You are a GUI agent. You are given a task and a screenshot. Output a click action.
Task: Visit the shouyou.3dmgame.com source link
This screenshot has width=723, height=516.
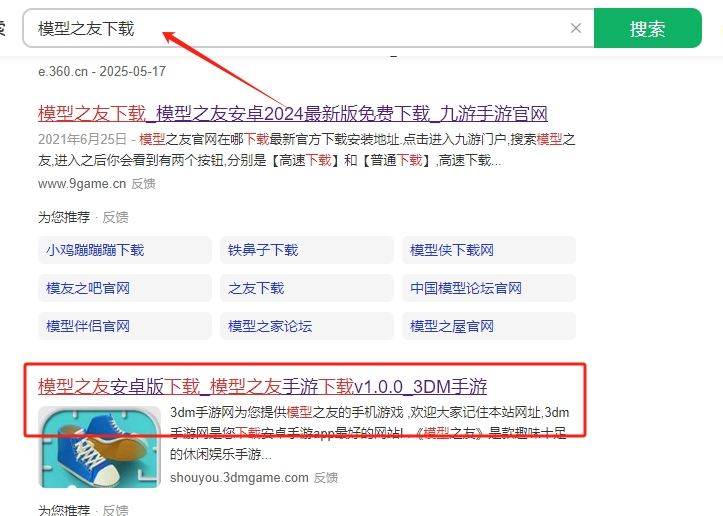[x=239, y=478]
